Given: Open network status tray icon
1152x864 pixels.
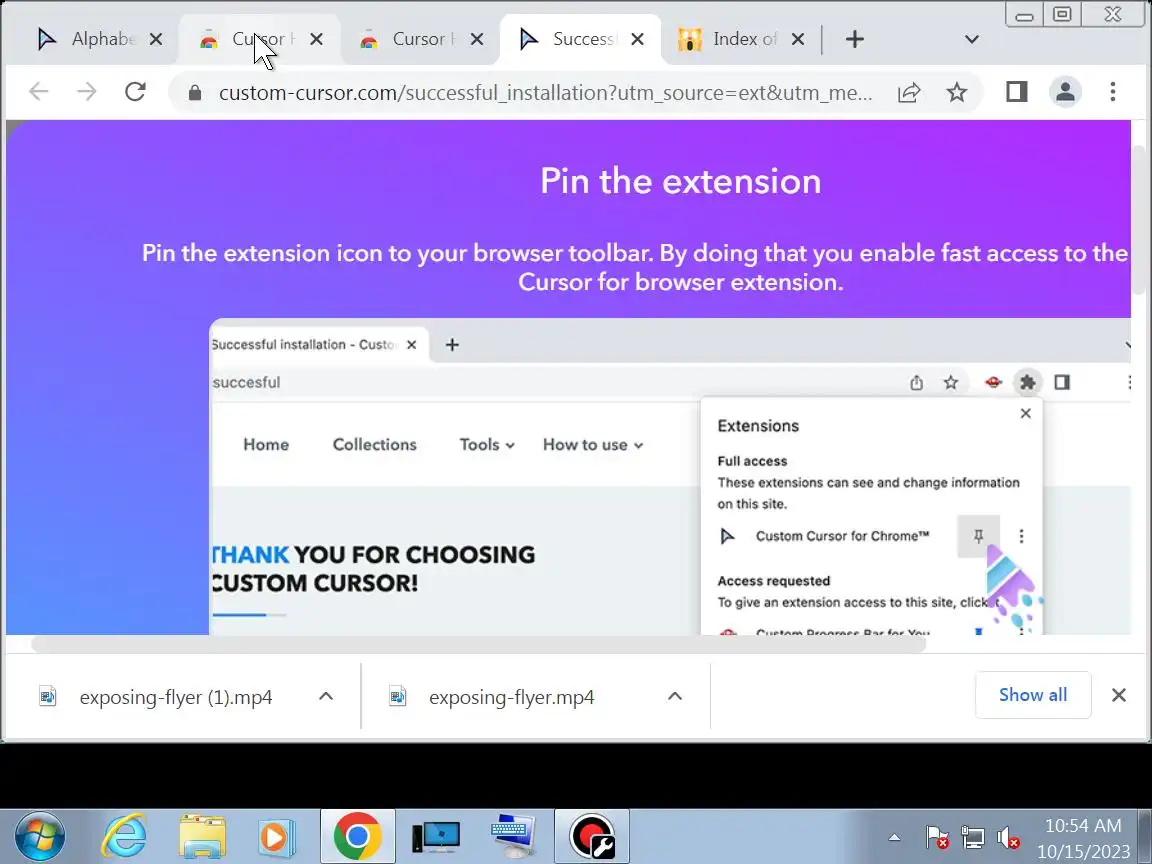Looking at the screenshot, I should [x=972, y=837].
